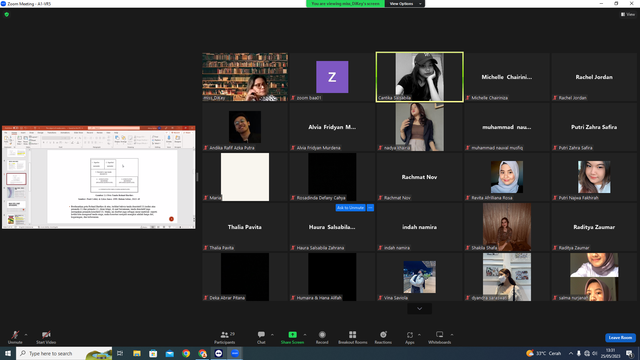
Task: Open the taskbar clock and date
Action: [x=610, y=353]
